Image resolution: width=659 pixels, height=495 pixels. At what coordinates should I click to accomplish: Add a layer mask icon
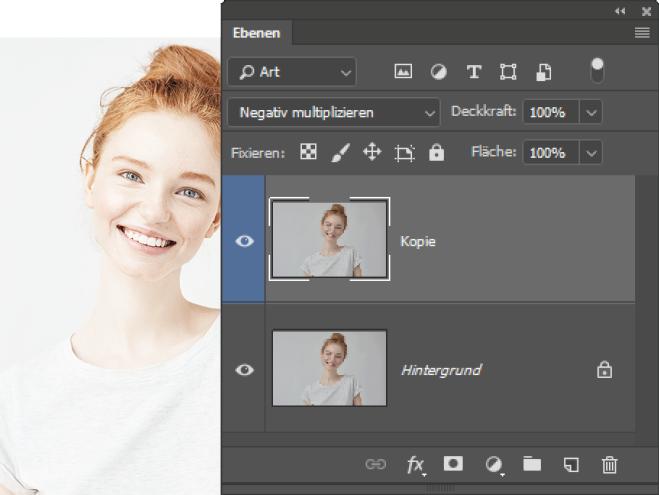pos(453,464)
